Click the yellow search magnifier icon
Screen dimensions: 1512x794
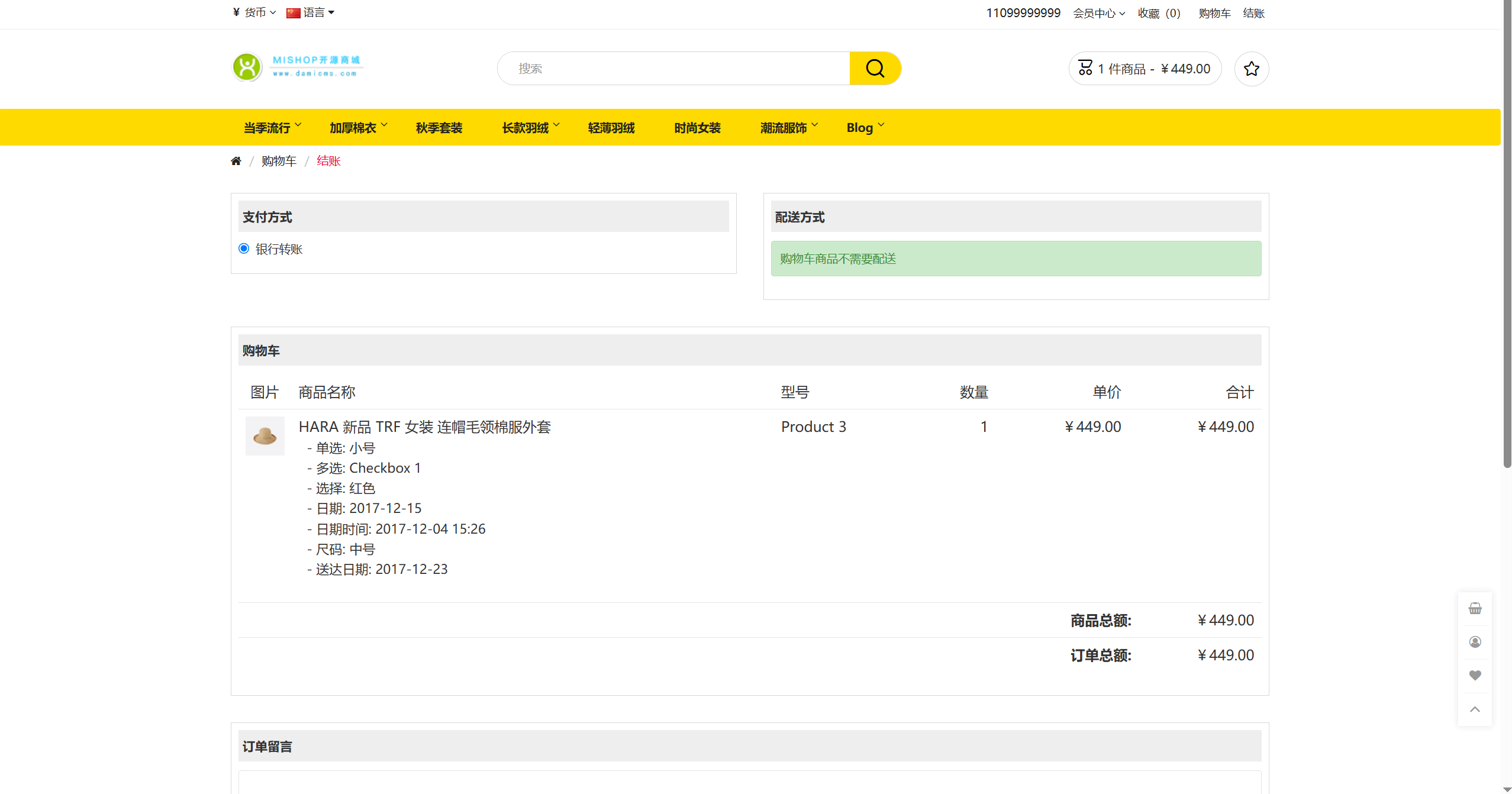(875, 68)
